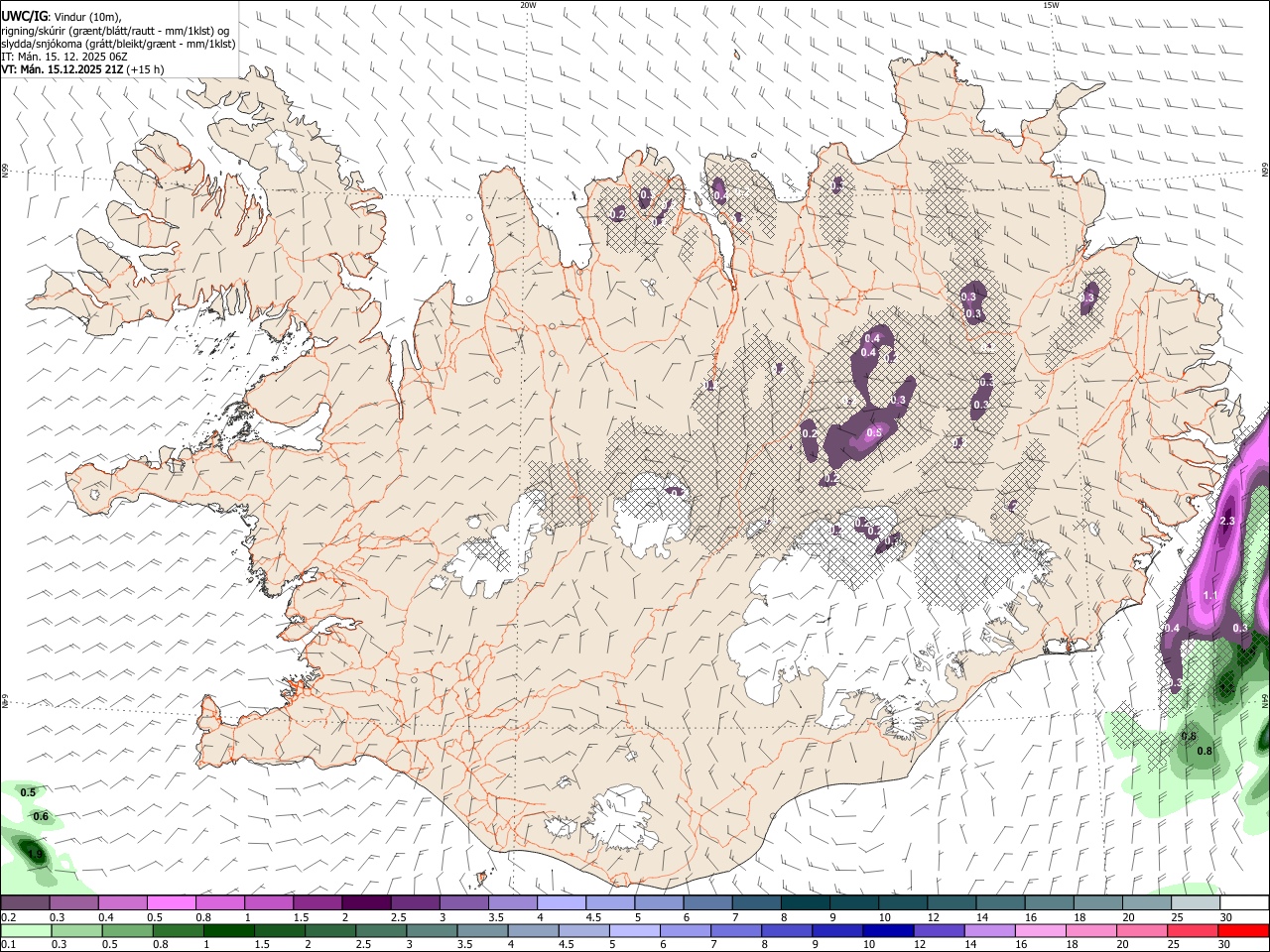Click the 'Vindur (10m)' label in the header
This screenshot has width=1270, height=952.
87,17
